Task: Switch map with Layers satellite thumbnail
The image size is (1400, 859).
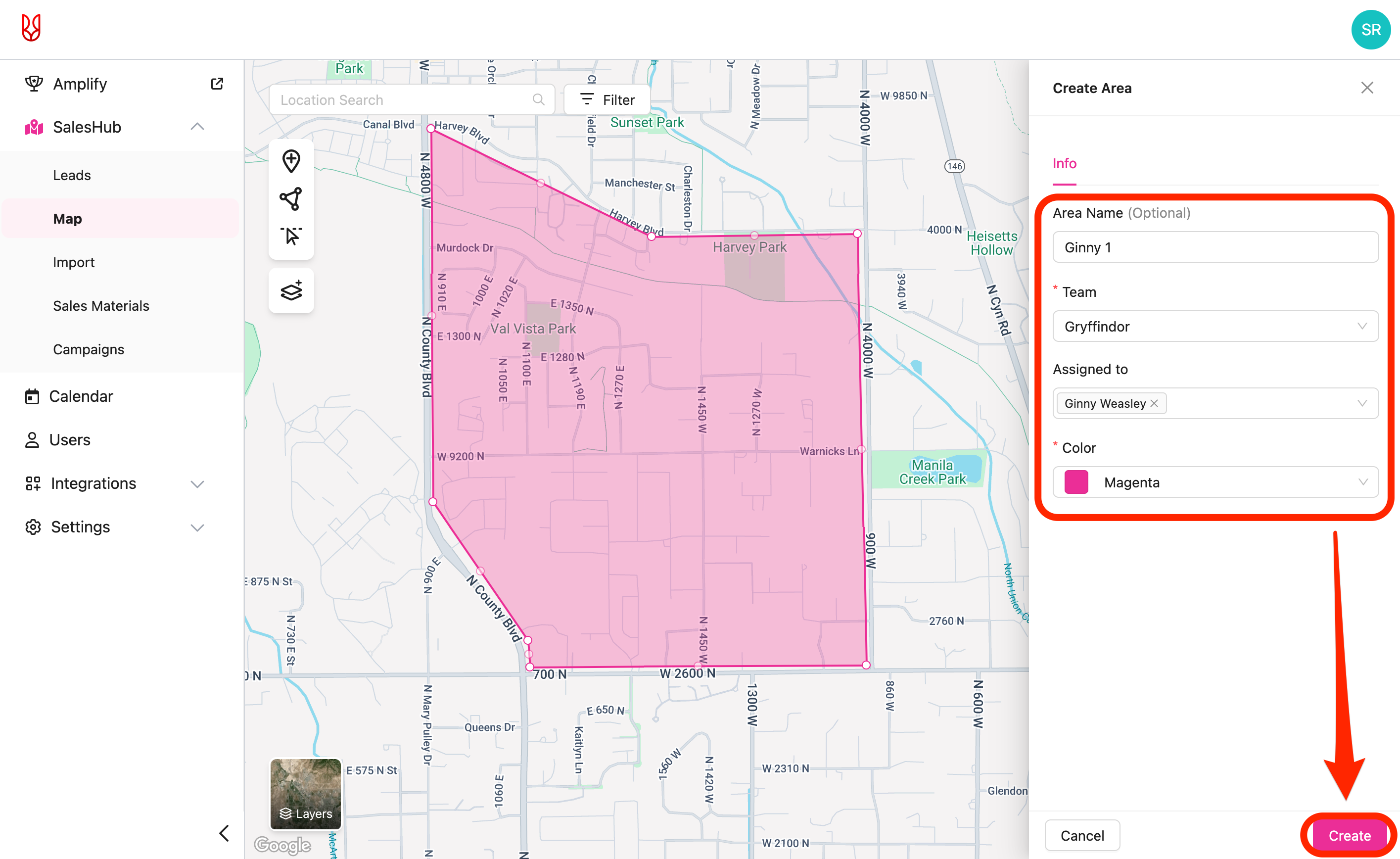Action: click(x=306, y=794)
